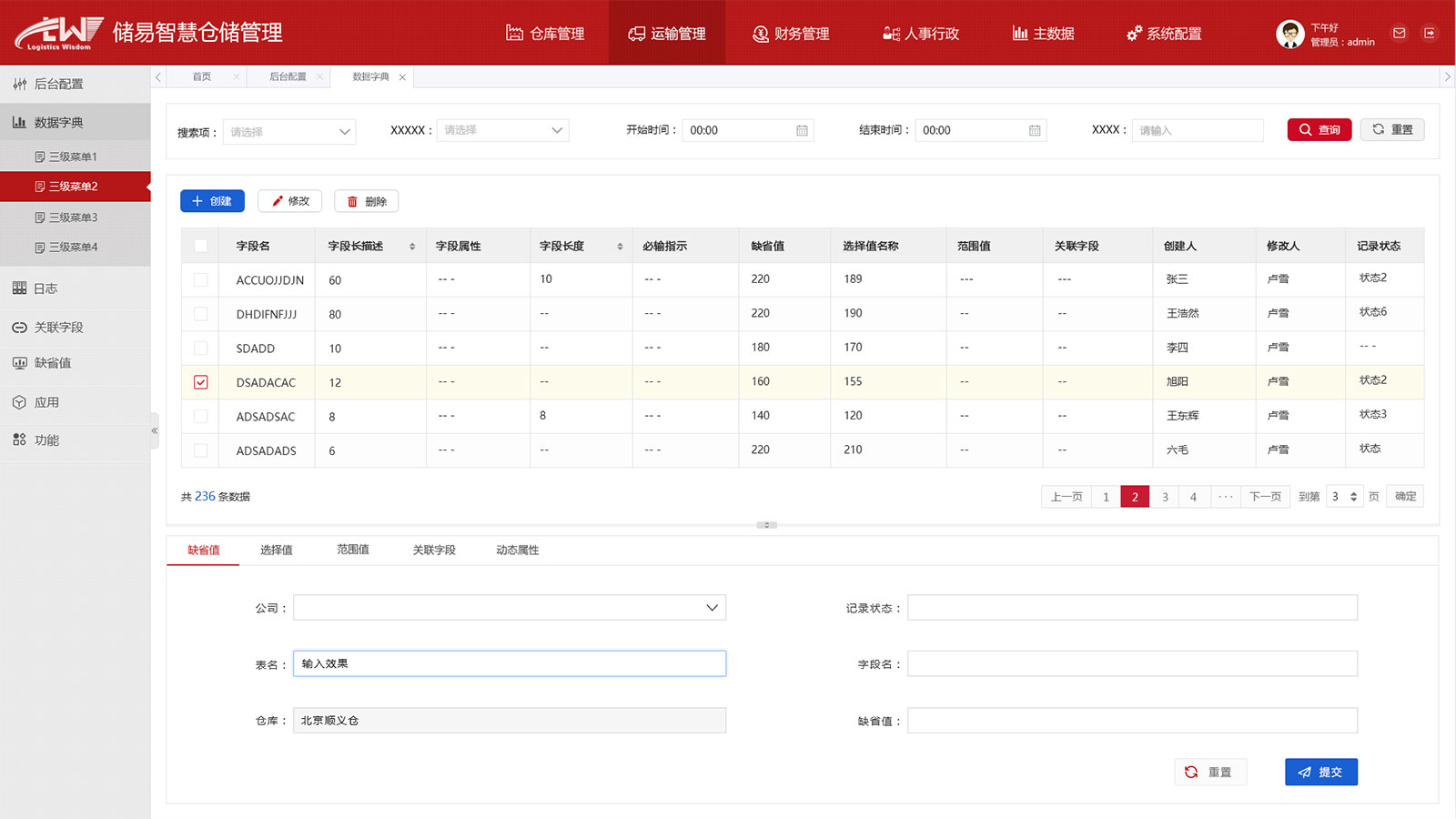Click the blue 提交 button
The image size is (1456, 819).
[x=1320, y=772]
